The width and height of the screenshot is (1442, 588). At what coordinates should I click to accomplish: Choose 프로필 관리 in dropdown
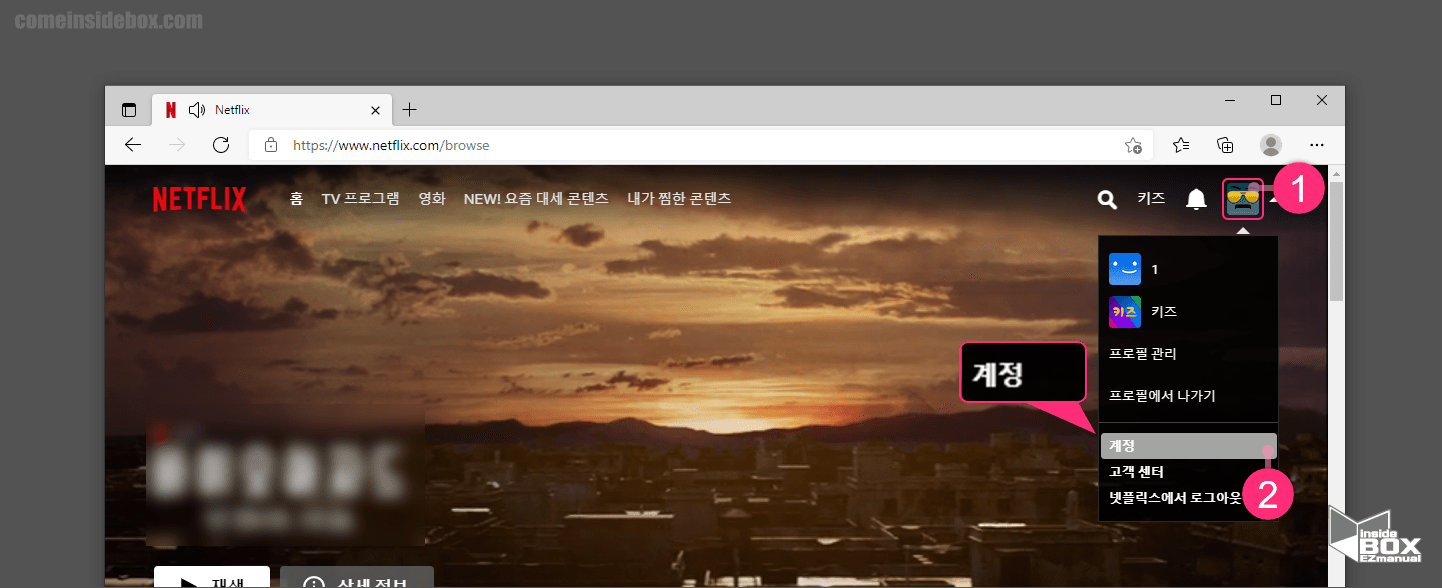click(1143, 354)
